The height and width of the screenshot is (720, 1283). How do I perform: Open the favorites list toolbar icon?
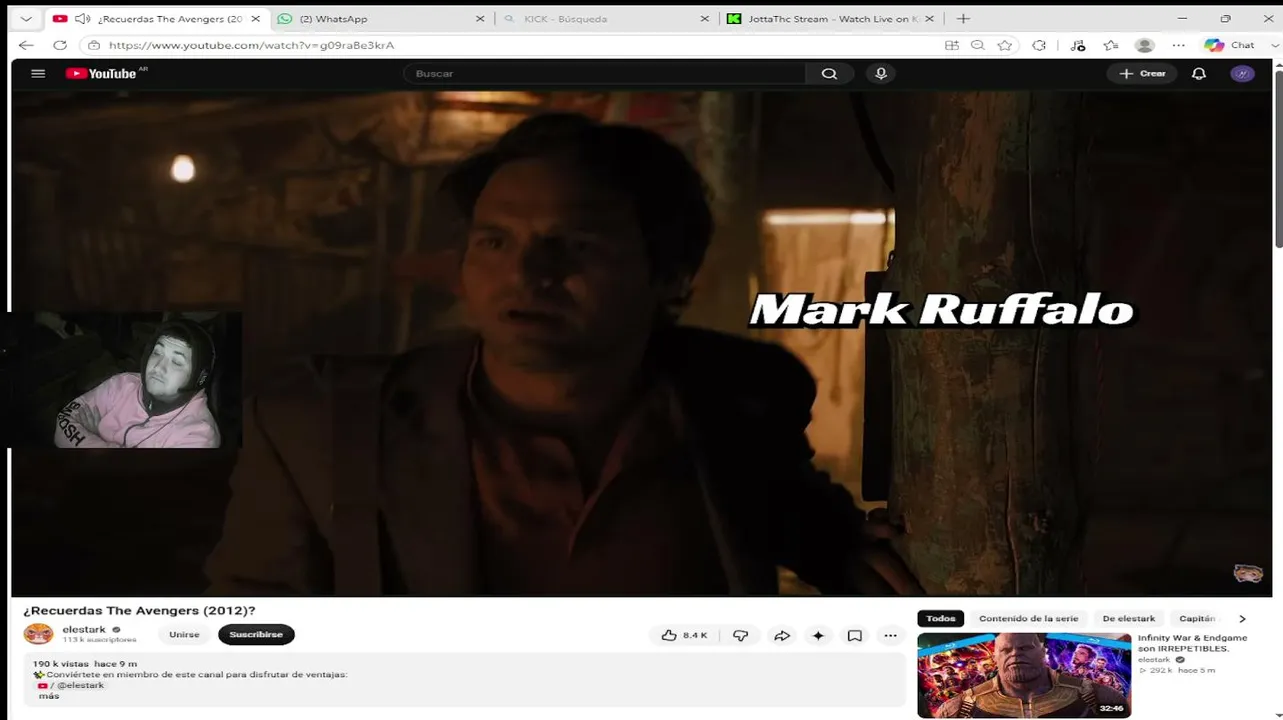(1111, 45)
